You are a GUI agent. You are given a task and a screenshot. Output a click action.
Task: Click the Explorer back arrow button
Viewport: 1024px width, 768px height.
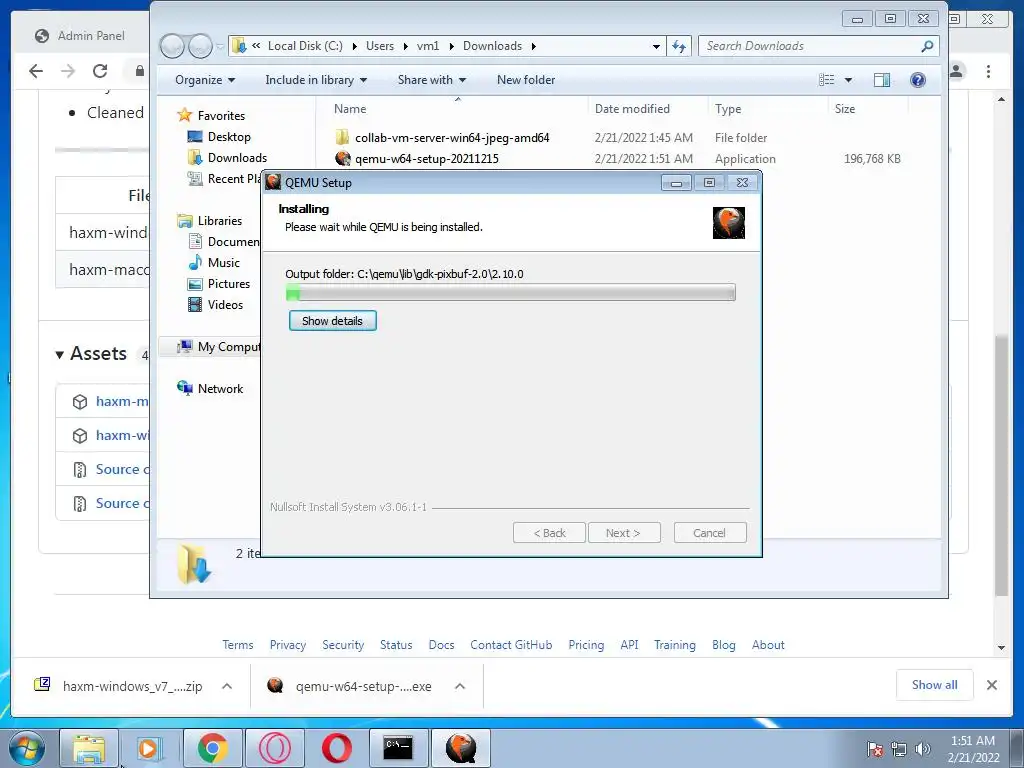coord(172,46)
